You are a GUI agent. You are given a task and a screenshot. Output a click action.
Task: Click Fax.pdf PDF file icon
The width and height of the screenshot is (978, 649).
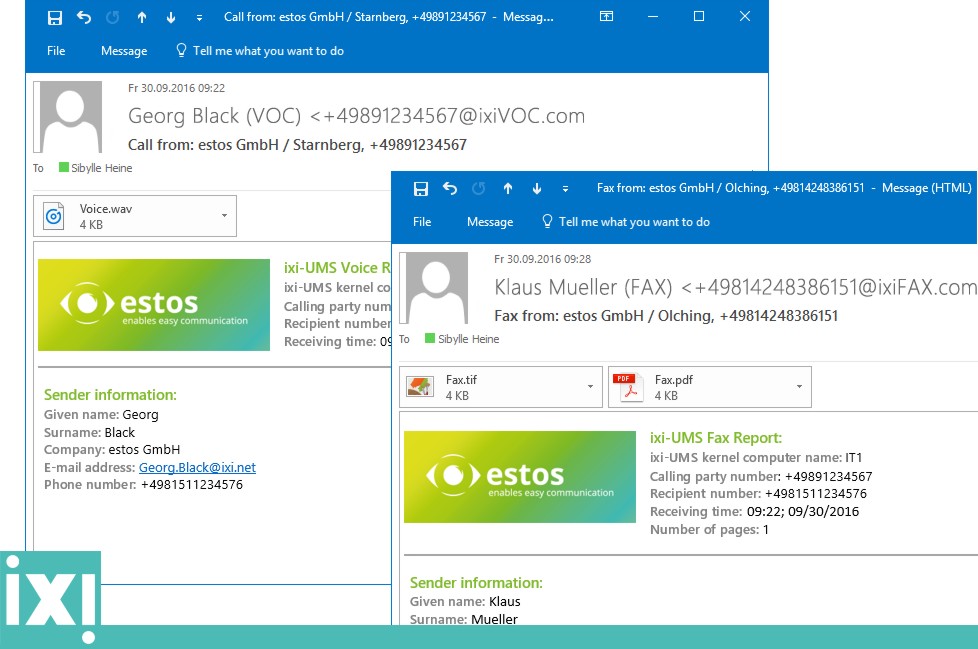[x=628, y=387]
